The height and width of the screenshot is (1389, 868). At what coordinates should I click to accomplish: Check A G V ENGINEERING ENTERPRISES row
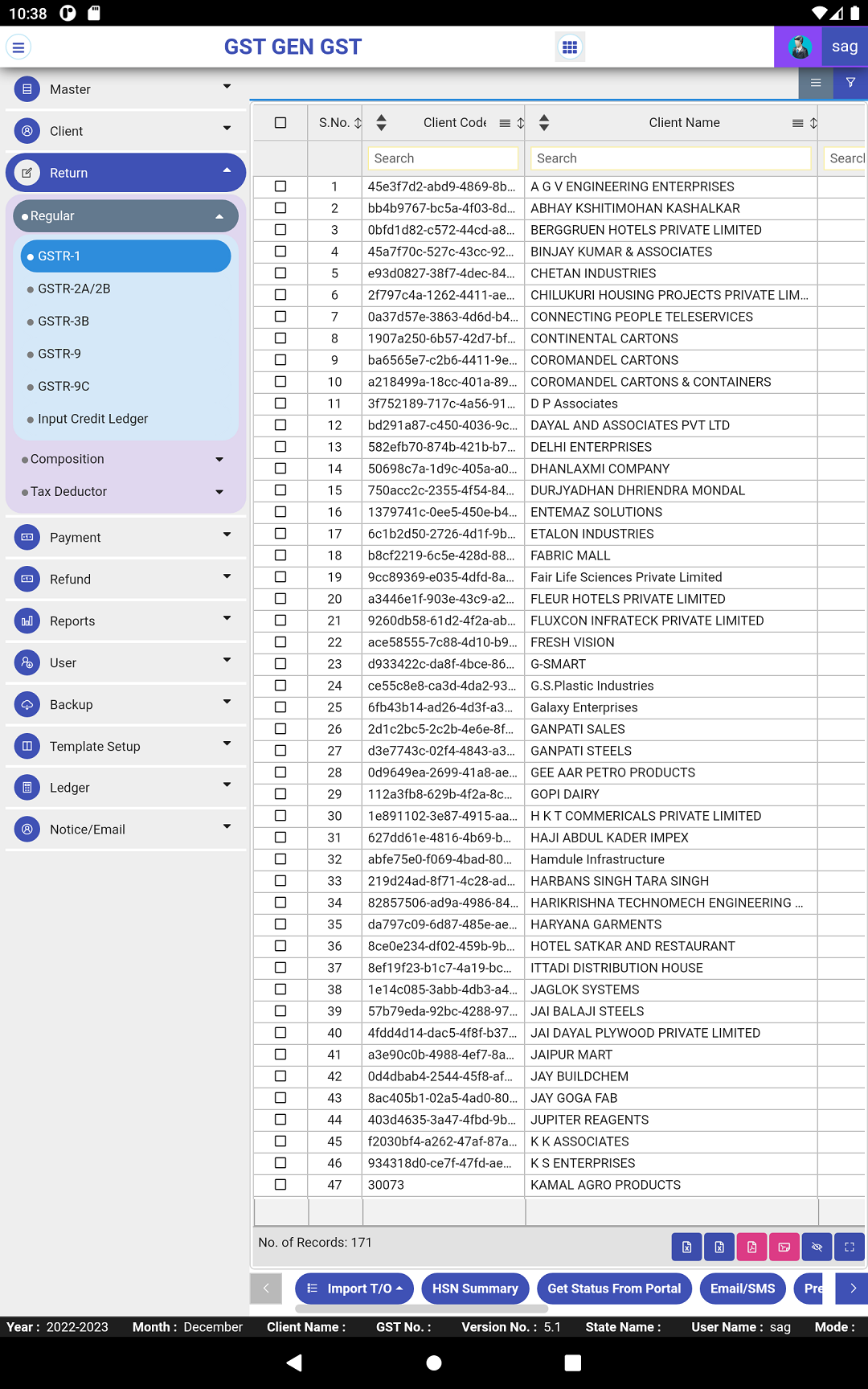click(x=280, y=186)
